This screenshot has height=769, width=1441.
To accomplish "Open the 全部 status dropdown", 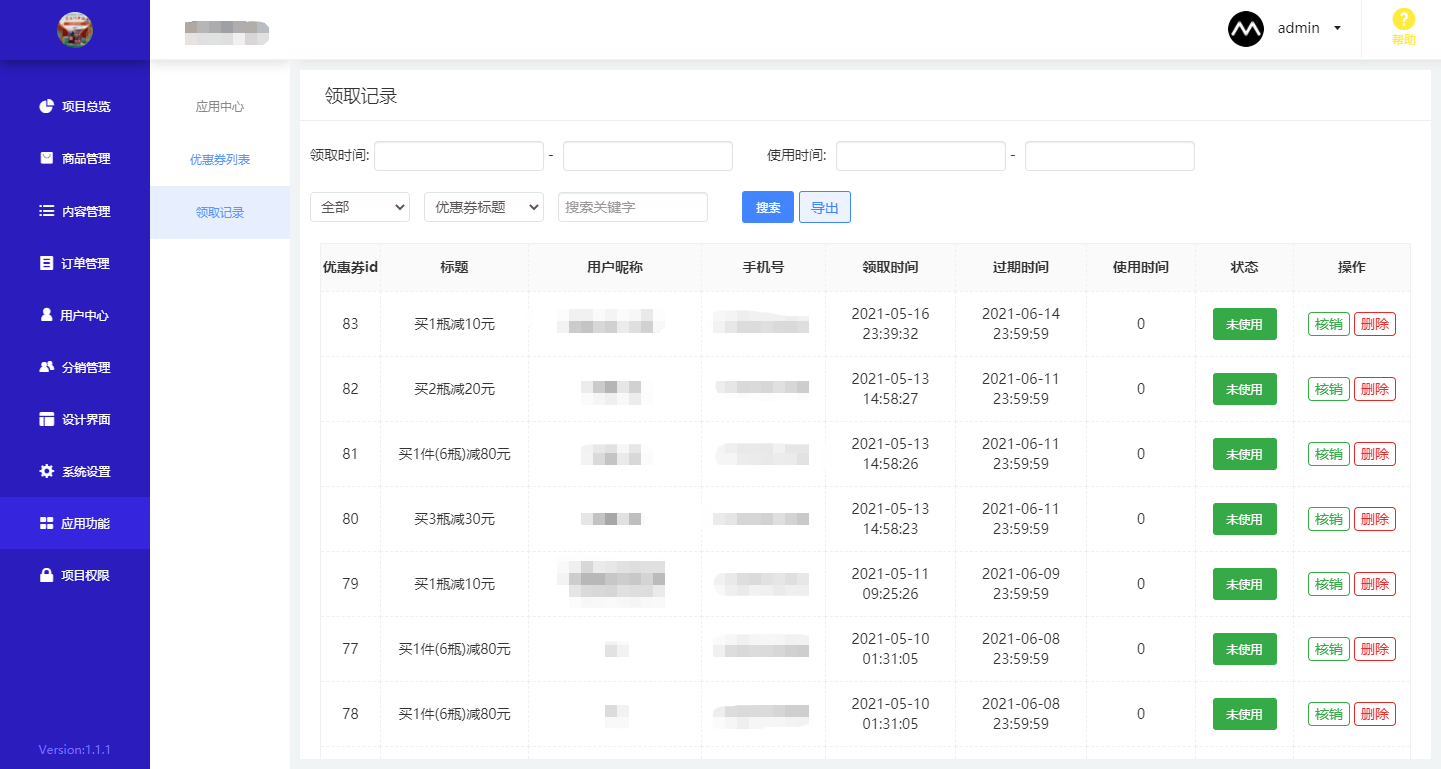I will pyautogui.click(x=360, y=207).
